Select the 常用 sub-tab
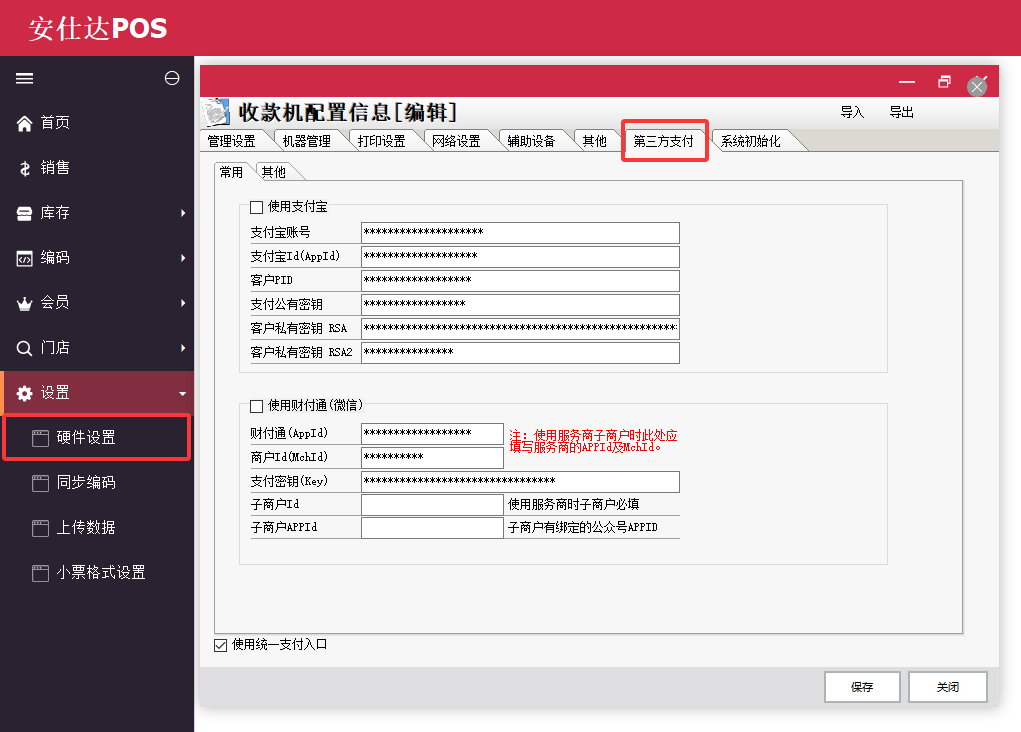The height and width of the screenshot is (732, 1021). pos(231,172)
